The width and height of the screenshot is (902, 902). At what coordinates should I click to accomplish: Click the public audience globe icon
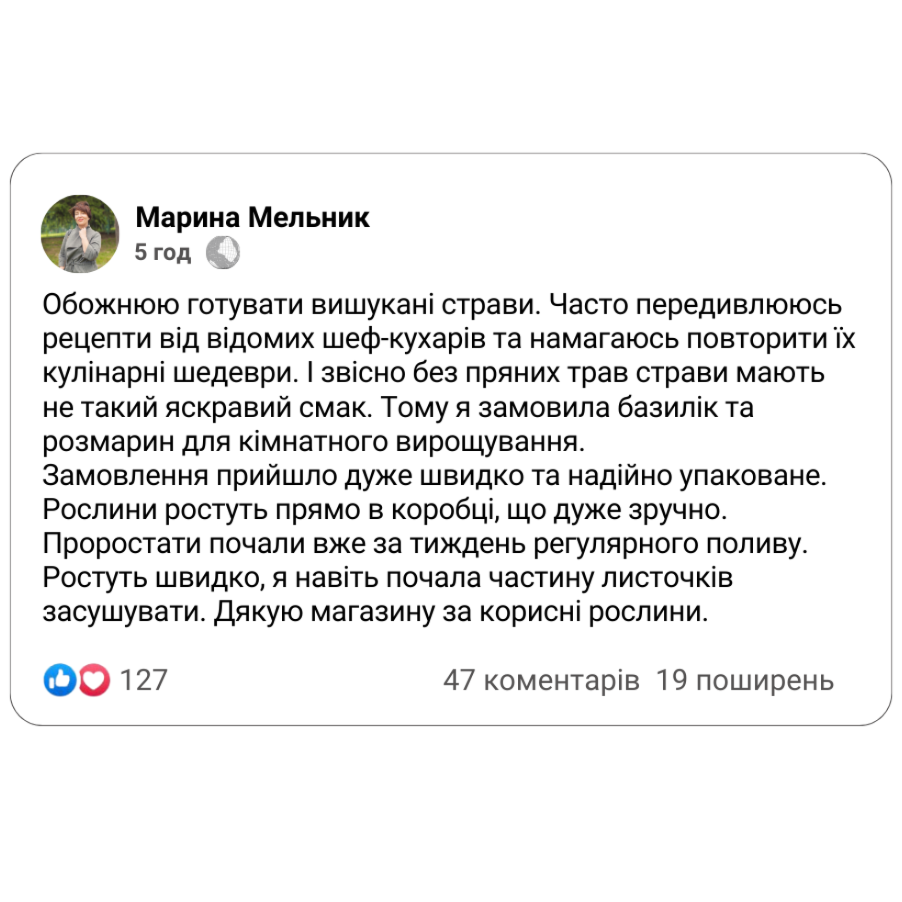coord(223,253)
